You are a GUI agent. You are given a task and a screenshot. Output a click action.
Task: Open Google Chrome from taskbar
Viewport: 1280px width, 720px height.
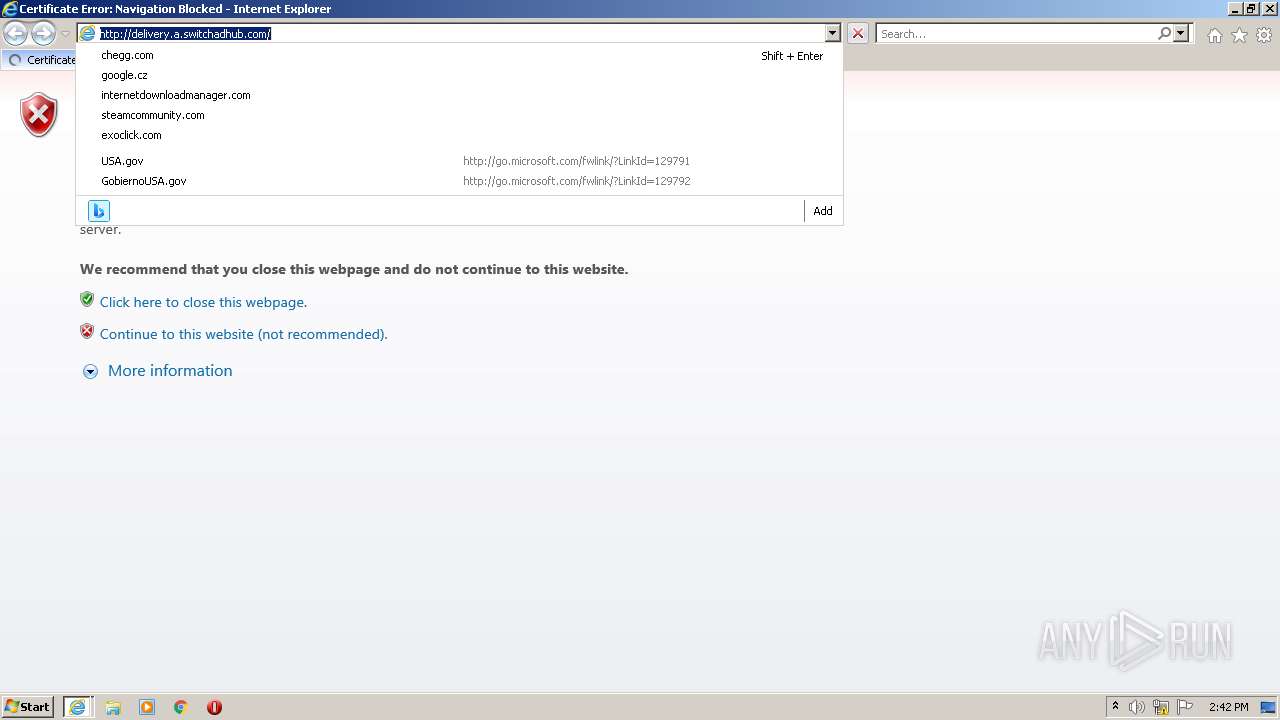[181, 707]
